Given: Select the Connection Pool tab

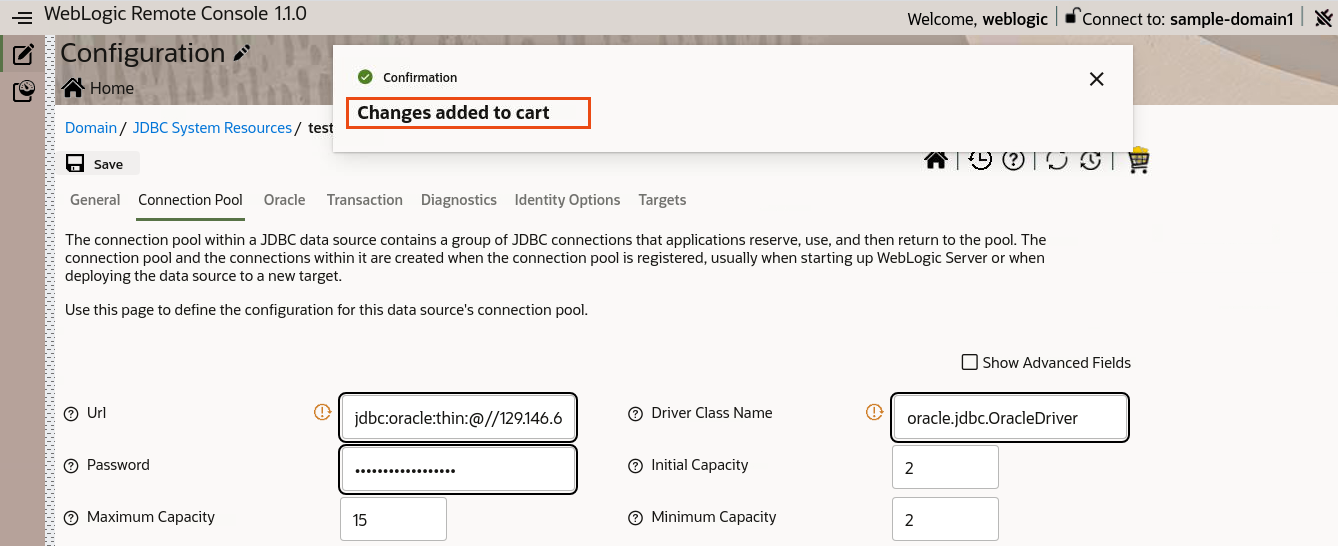Looking at the screenshot, I should point(190,200).
